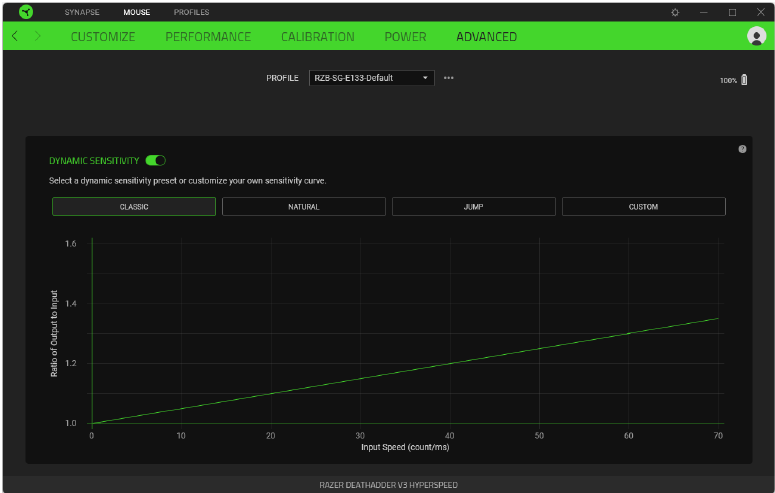Expand the profile dropdown RZB-SG-E133-Default

[x=372, y=78]
